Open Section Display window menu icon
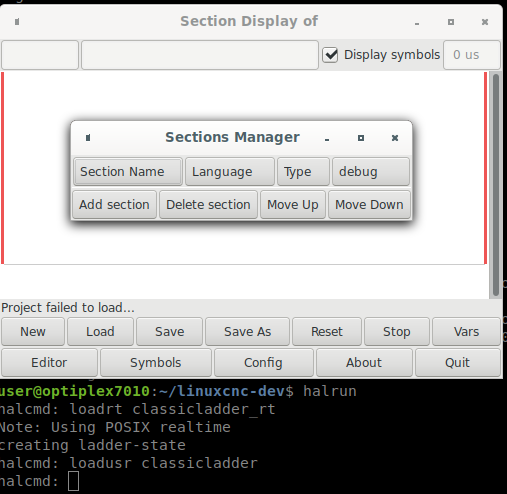 [17, 22]
